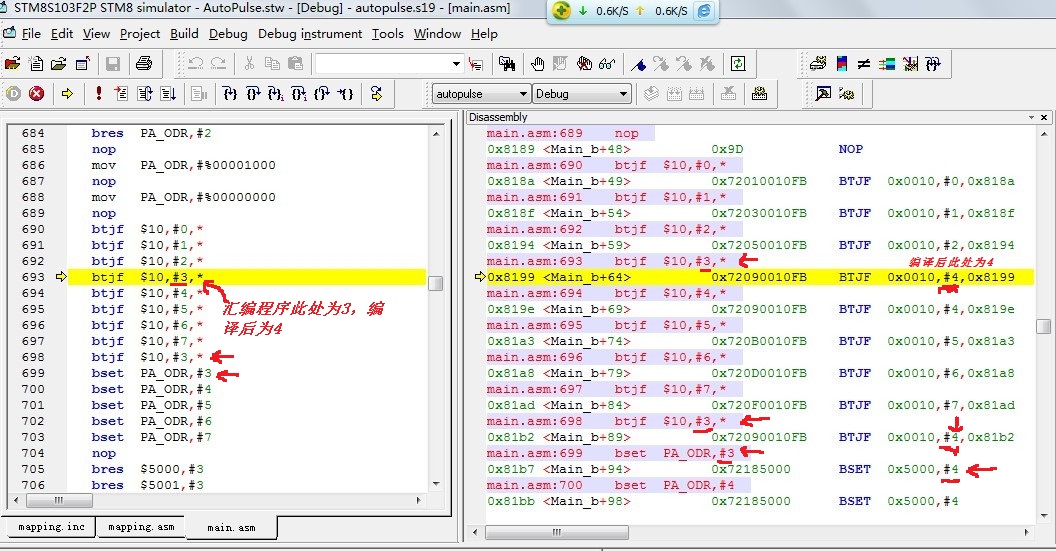Viewport: 1056px width, 551px height.
Task: Switch to the mapping.inc tab
Action: pyautogui.click(x=51, y=527)
